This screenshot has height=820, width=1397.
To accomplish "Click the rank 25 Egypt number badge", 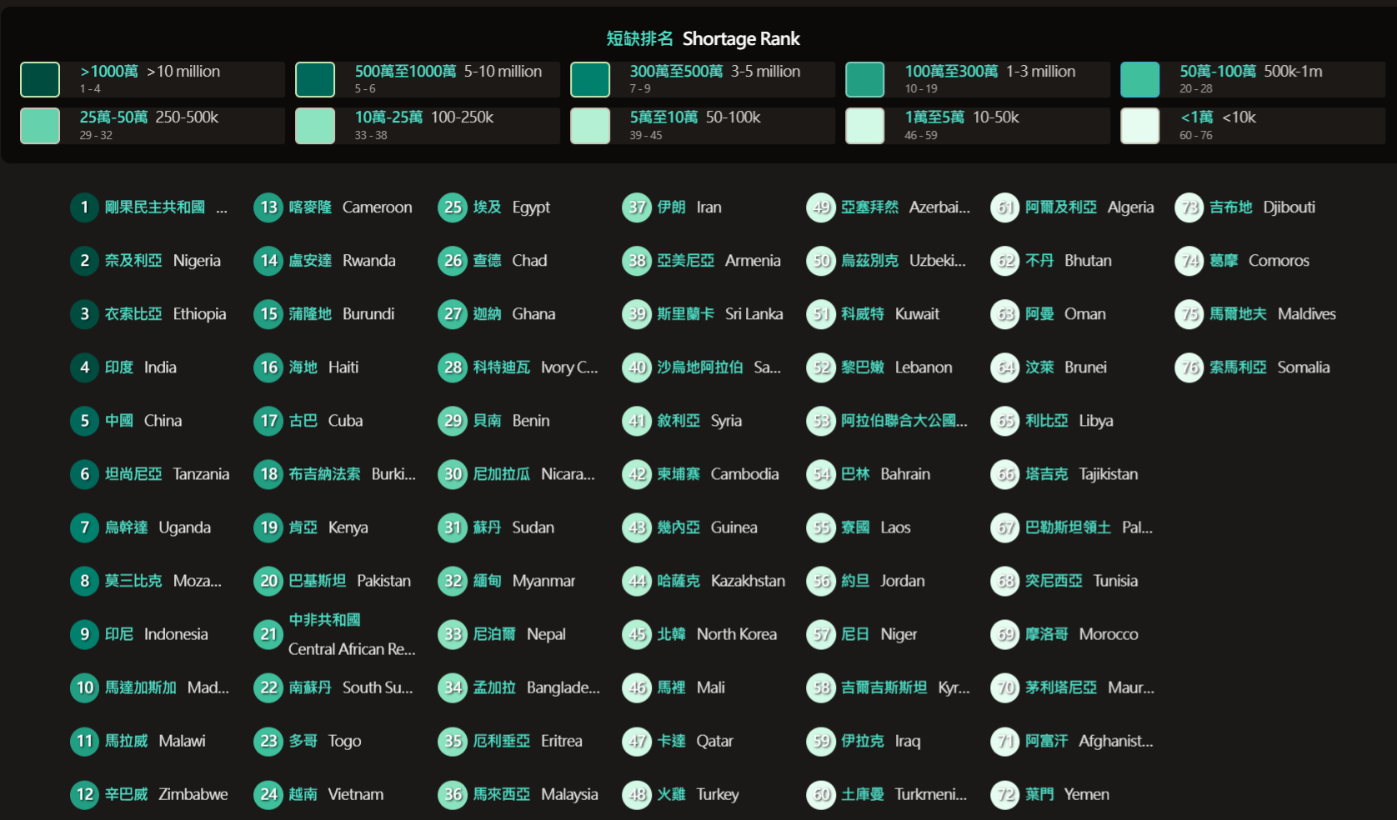I will coord(453,208).
